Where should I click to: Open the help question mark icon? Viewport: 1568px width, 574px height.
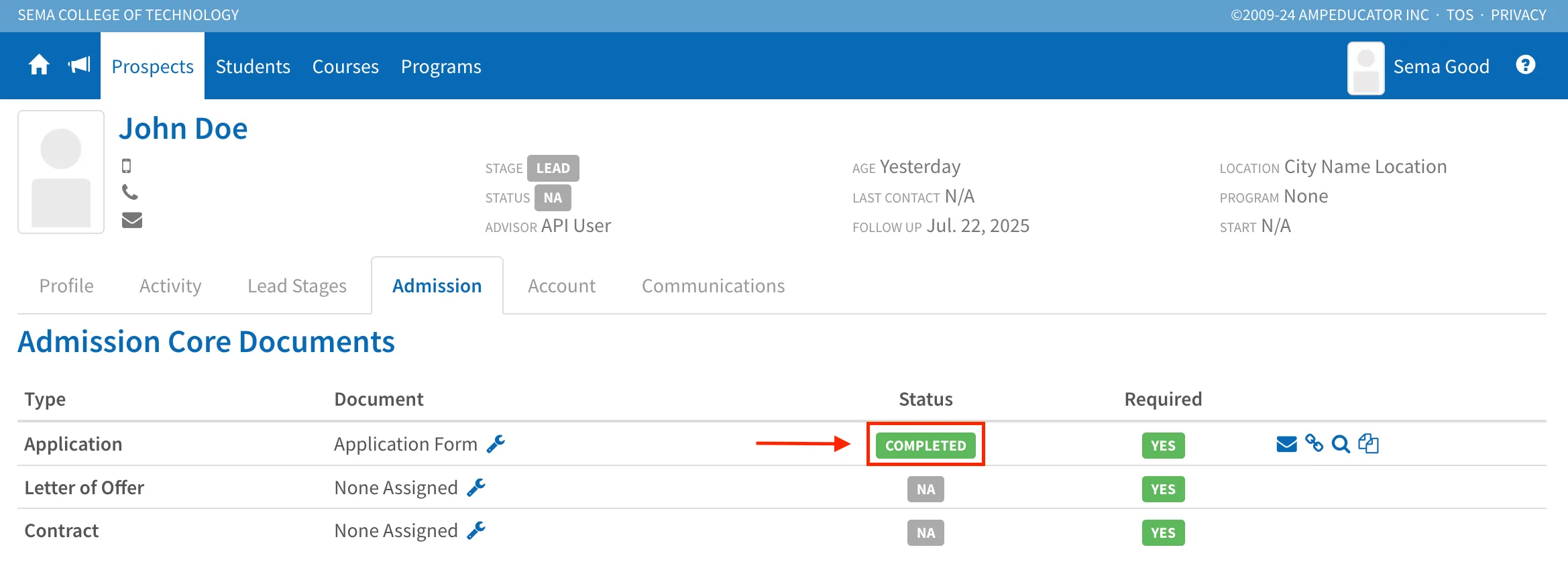tap(1525, 65)
